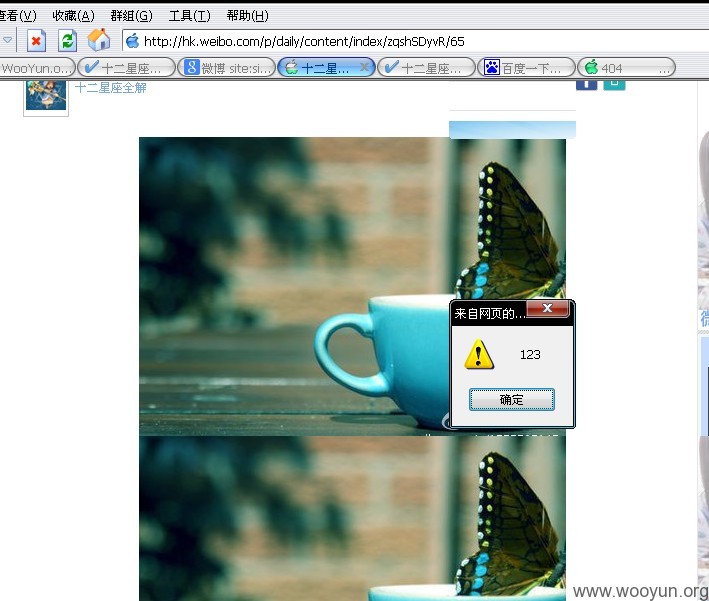Click the 十二星座全解 profile avatar
Screen dimensions: 709x601
(x=46, y=96)
